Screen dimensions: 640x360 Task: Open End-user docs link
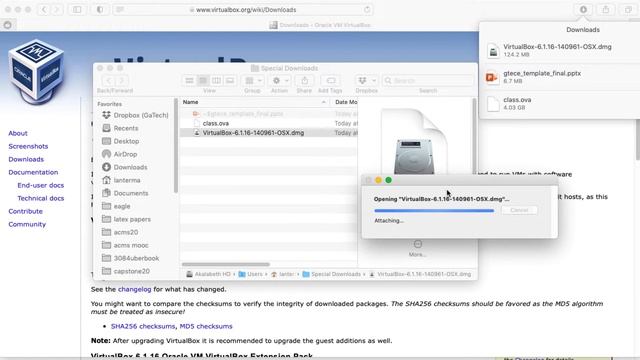coord(40,185)
